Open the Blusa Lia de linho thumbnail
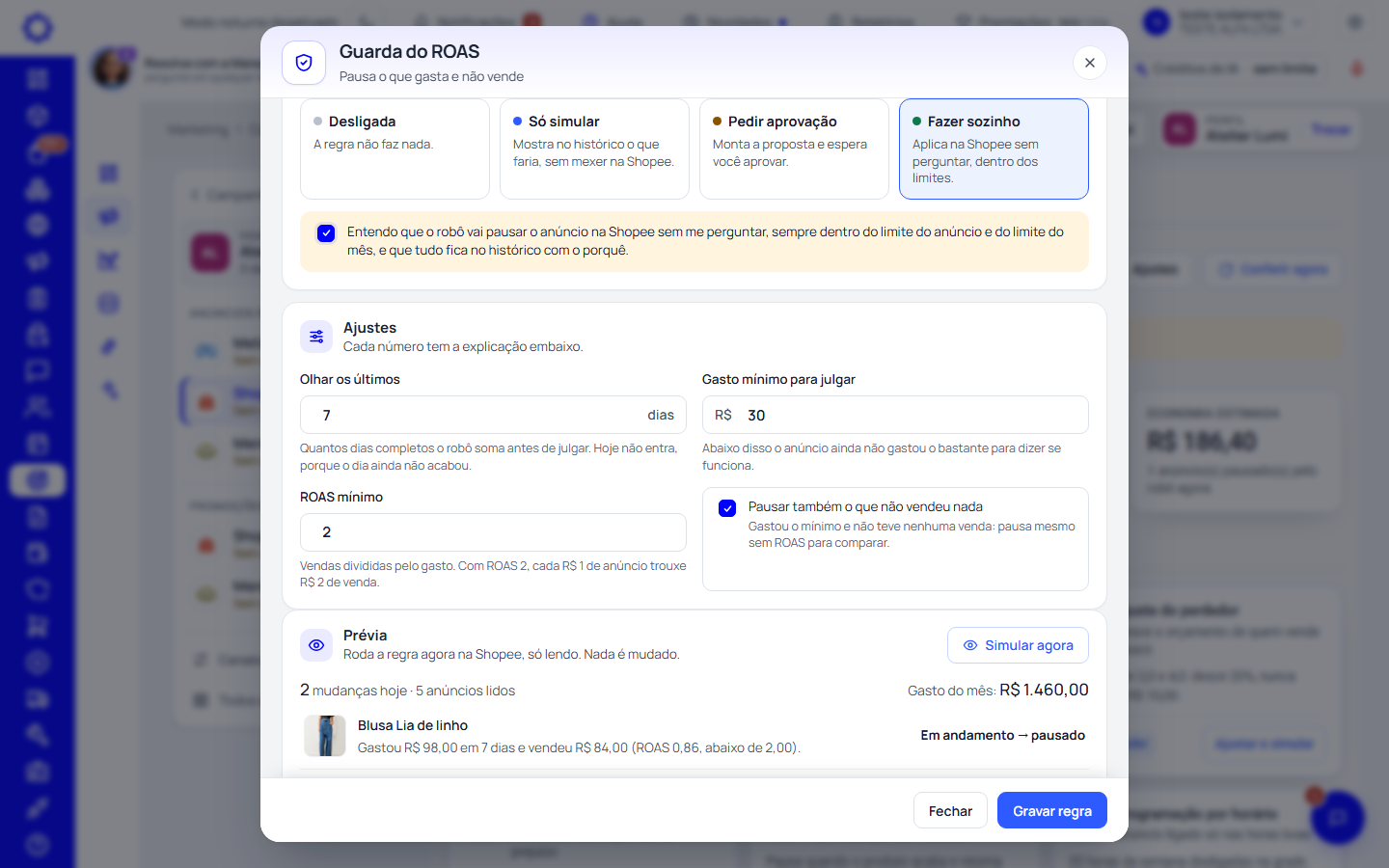The width and height of the screenshot is (1389, 868). click(x=325, y=736)
